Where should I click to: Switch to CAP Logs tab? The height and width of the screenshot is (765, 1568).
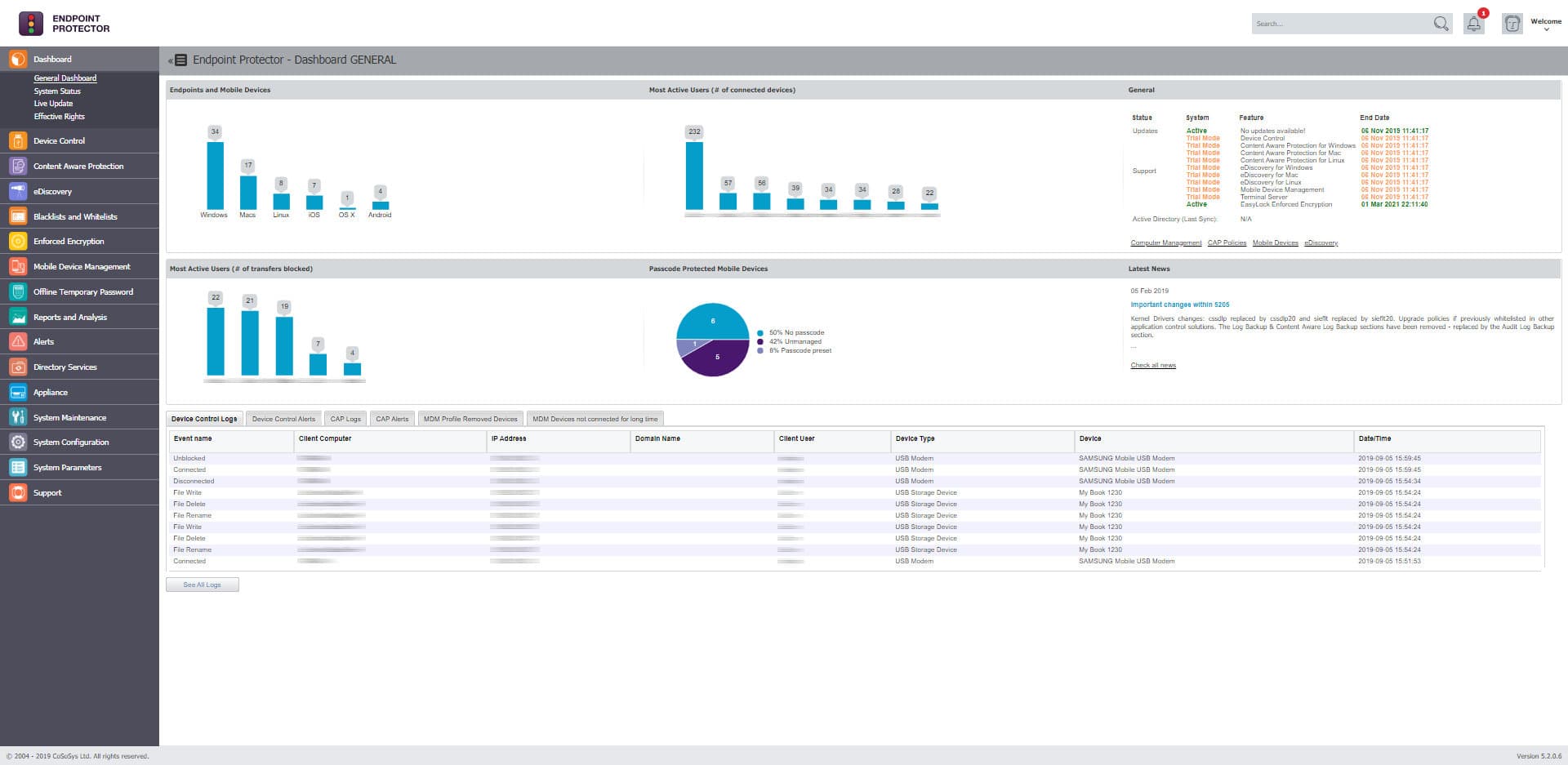pos(345,419)
